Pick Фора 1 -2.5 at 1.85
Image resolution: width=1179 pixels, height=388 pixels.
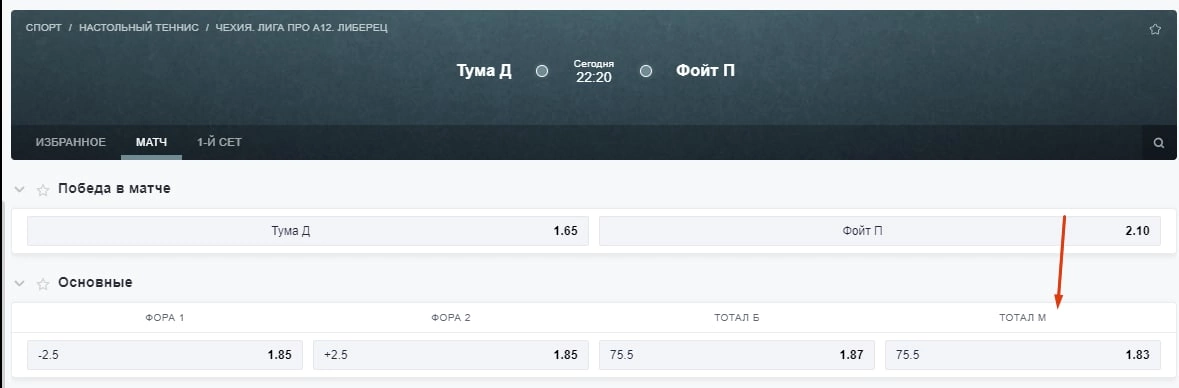[x=165, y=355]
